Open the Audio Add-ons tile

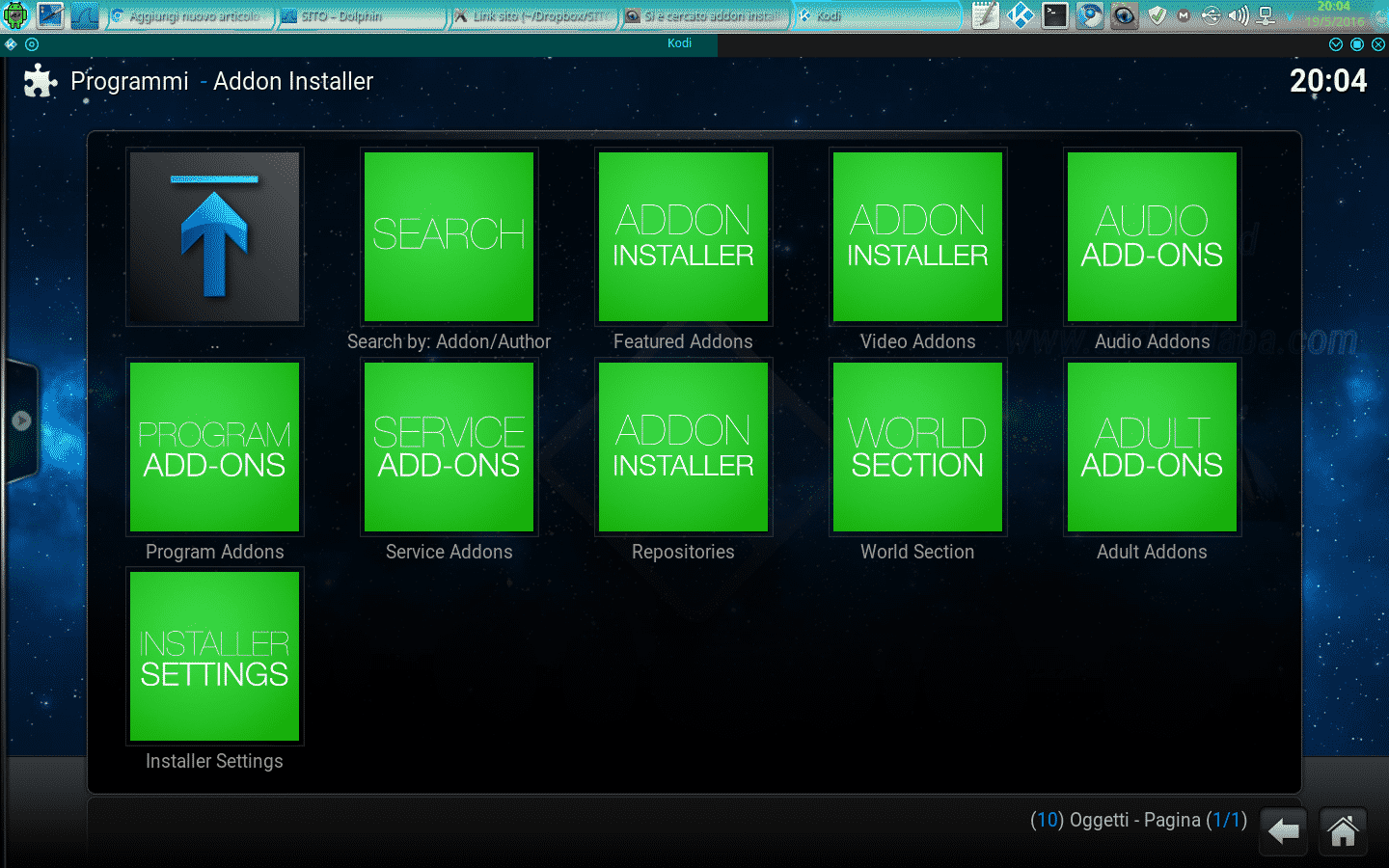1152,236
